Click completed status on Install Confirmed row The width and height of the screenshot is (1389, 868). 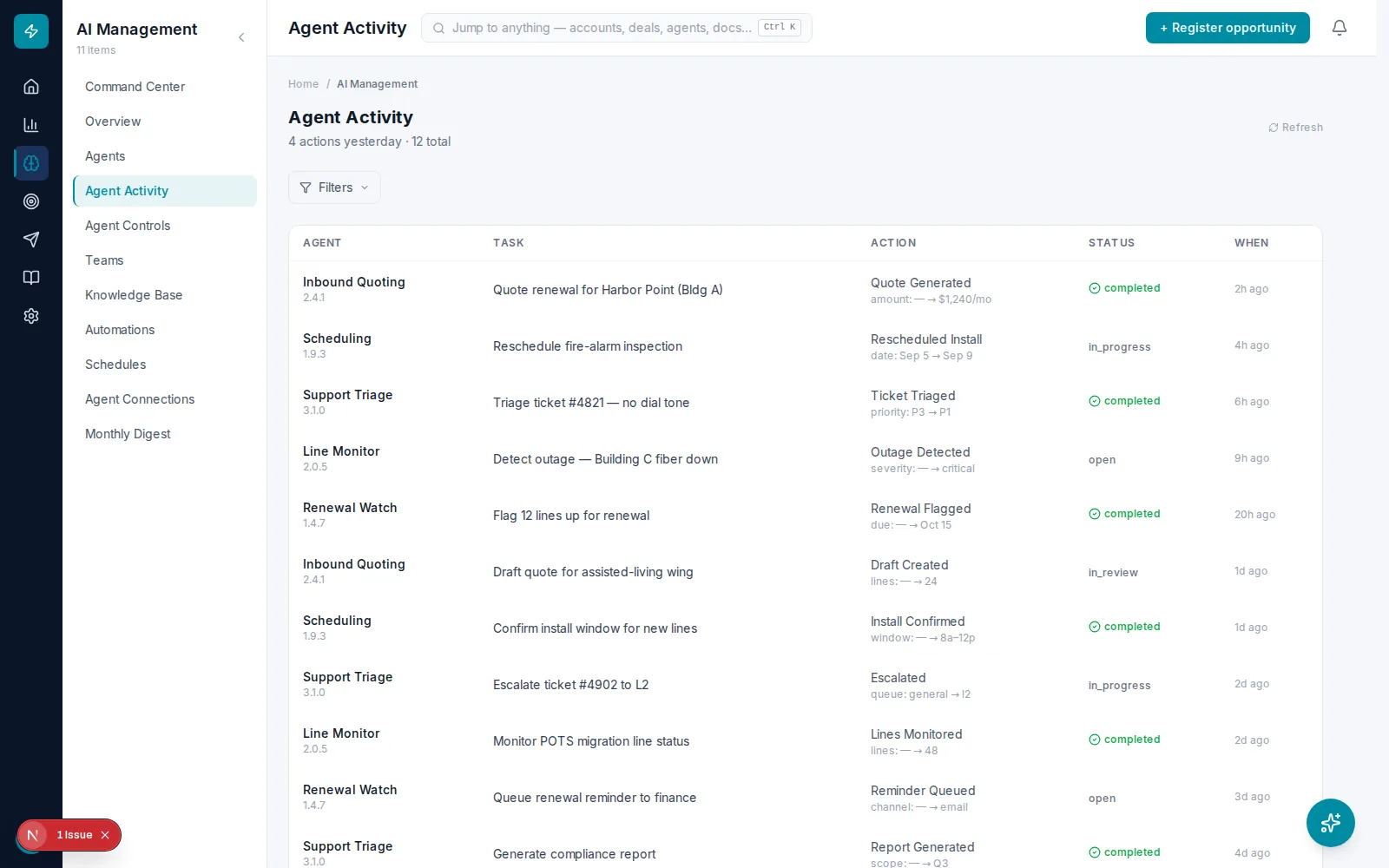tap(1124, 627)
